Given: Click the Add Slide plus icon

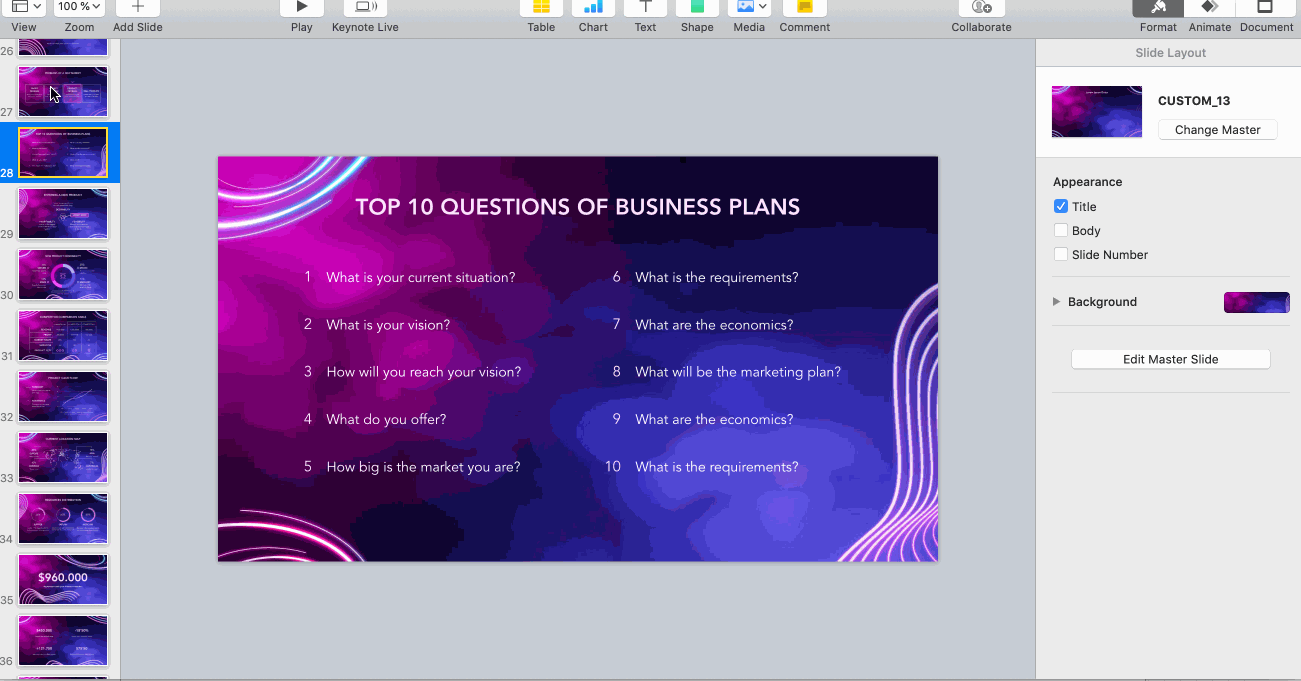Looking at the screenshot, I should click(138, 8).
